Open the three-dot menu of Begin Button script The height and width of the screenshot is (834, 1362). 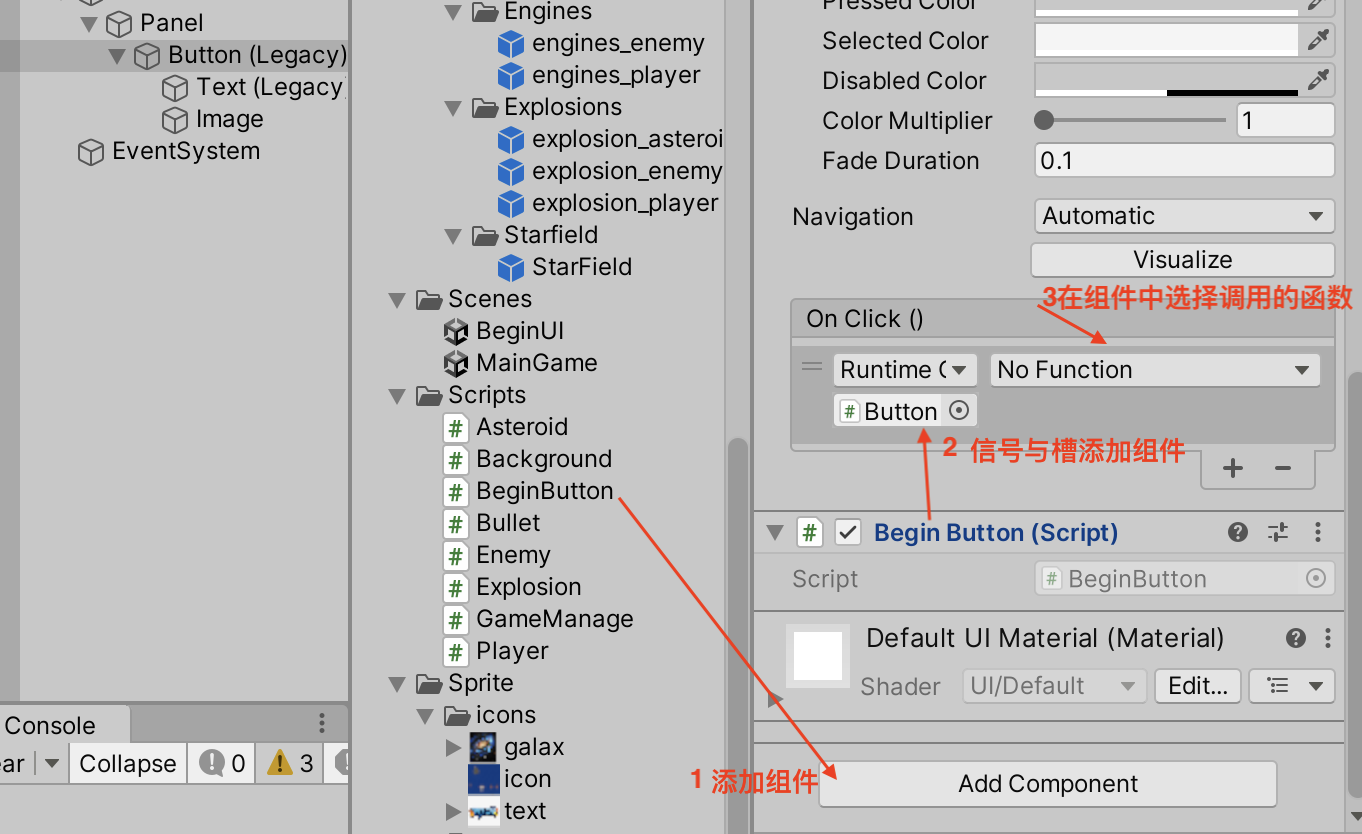click(1318, 532)
